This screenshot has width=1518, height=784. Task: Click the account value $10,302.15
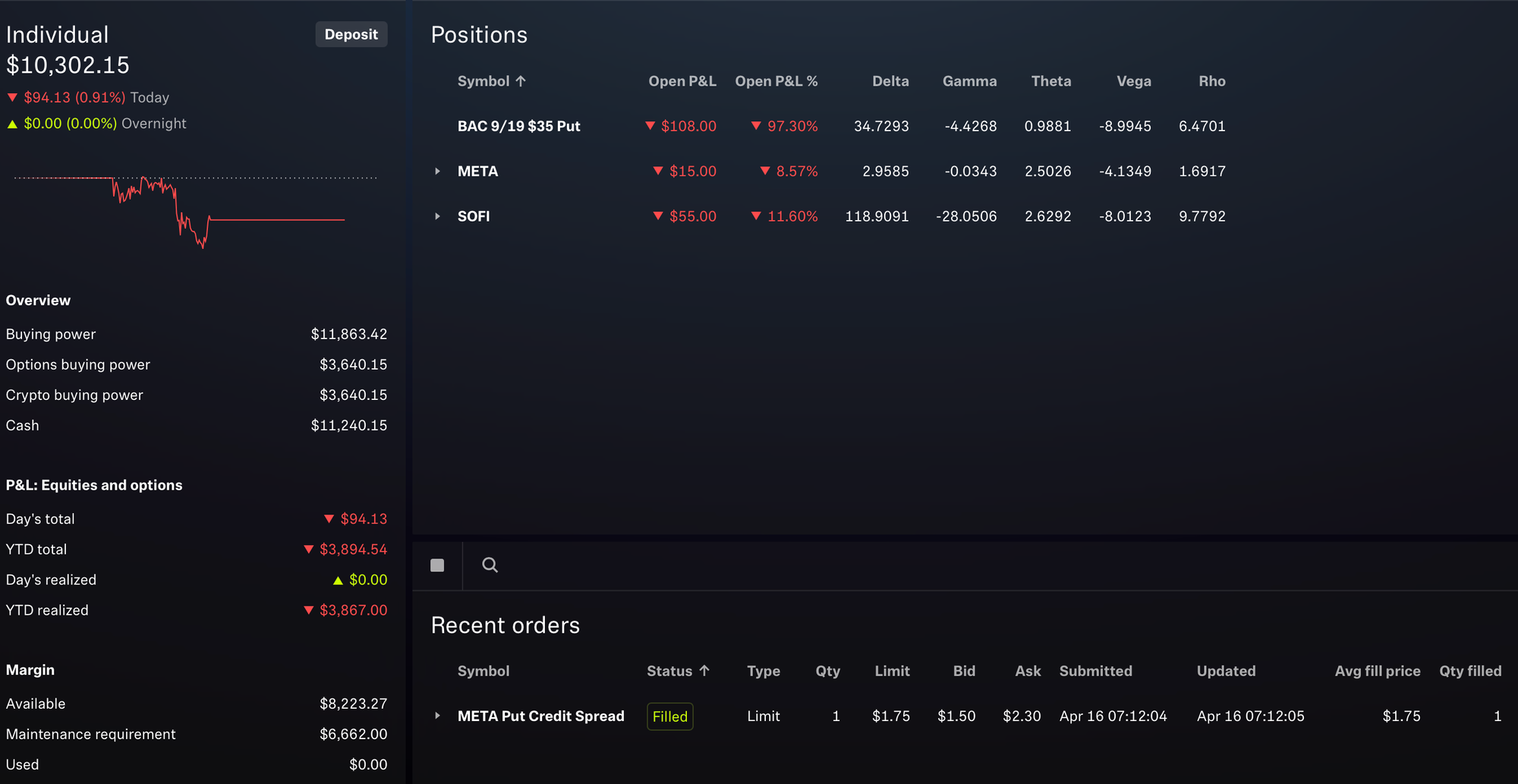pyautogui.click(x=68, y=65)
